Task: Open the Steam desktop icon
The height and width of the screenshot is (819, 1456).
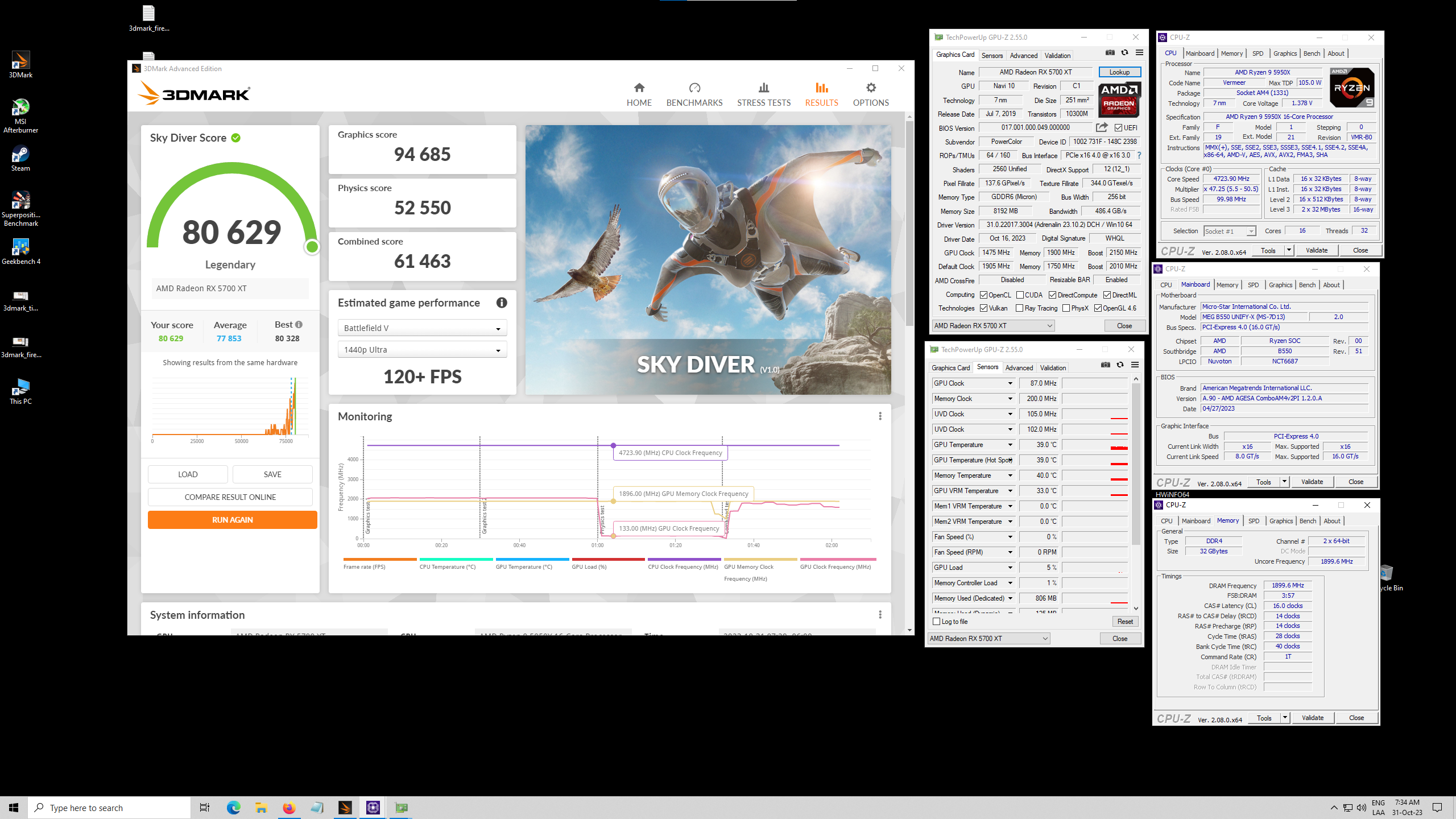Action: (x=20, y=159)
